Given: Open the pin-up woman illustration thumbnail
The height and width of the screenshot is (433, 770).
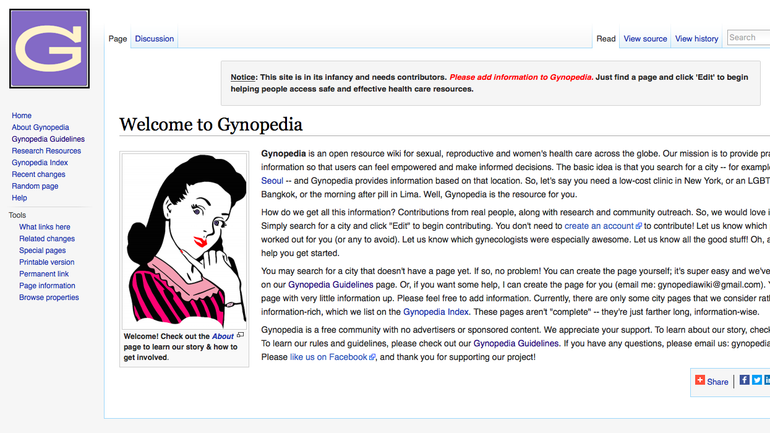Looking at the screenshot, I should [184, 241].
